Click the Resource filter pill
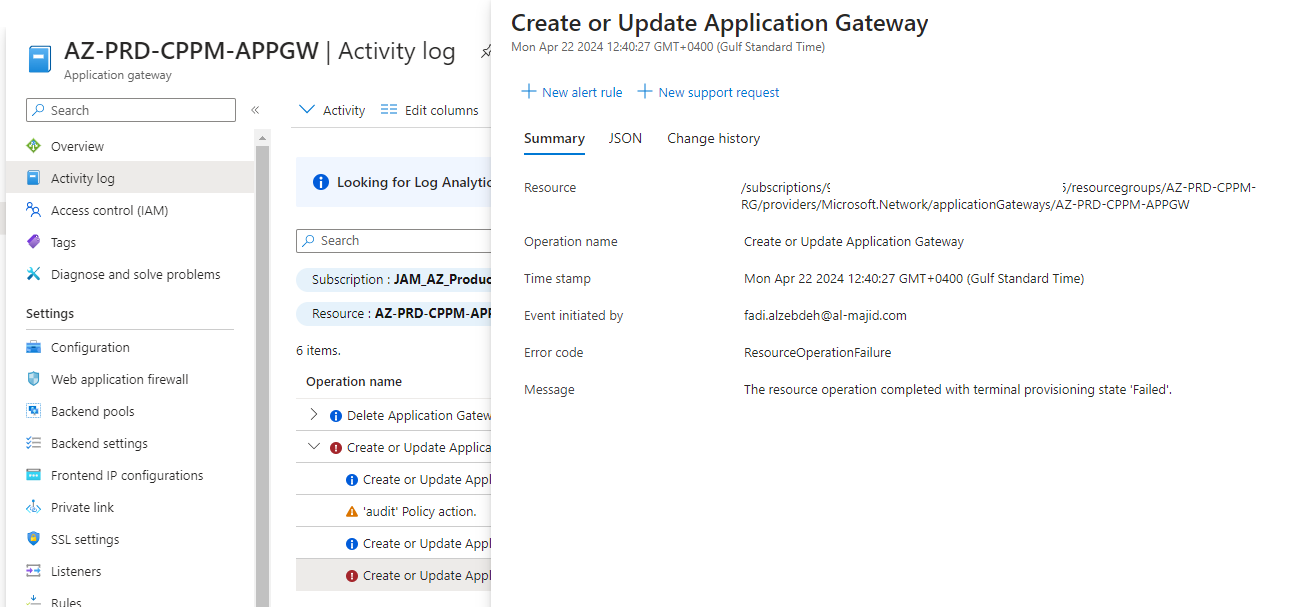The image size is (1298, 607). (394, 314)
